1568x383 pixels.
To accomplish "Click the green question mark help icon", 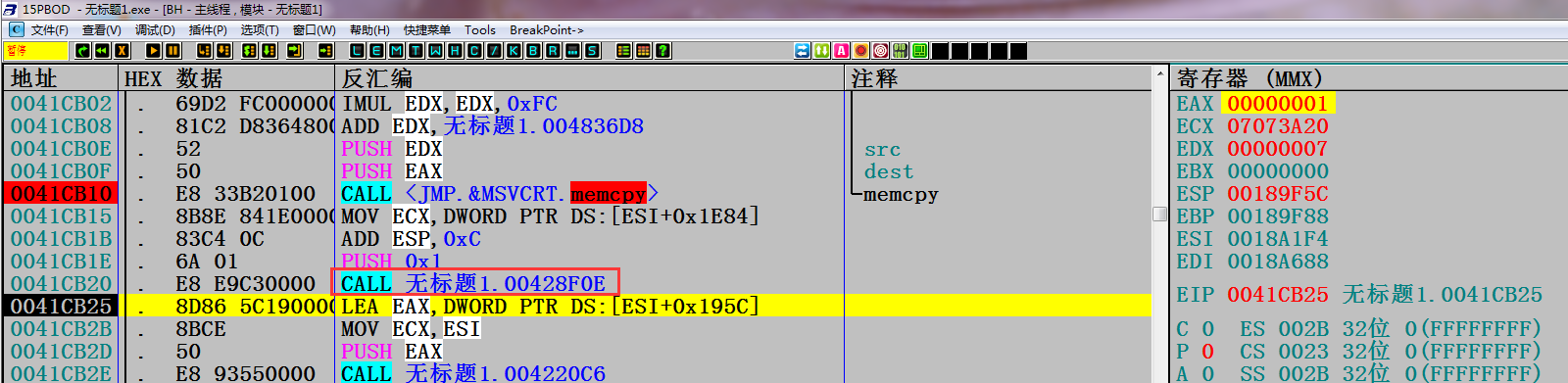I will pos(662,50).
